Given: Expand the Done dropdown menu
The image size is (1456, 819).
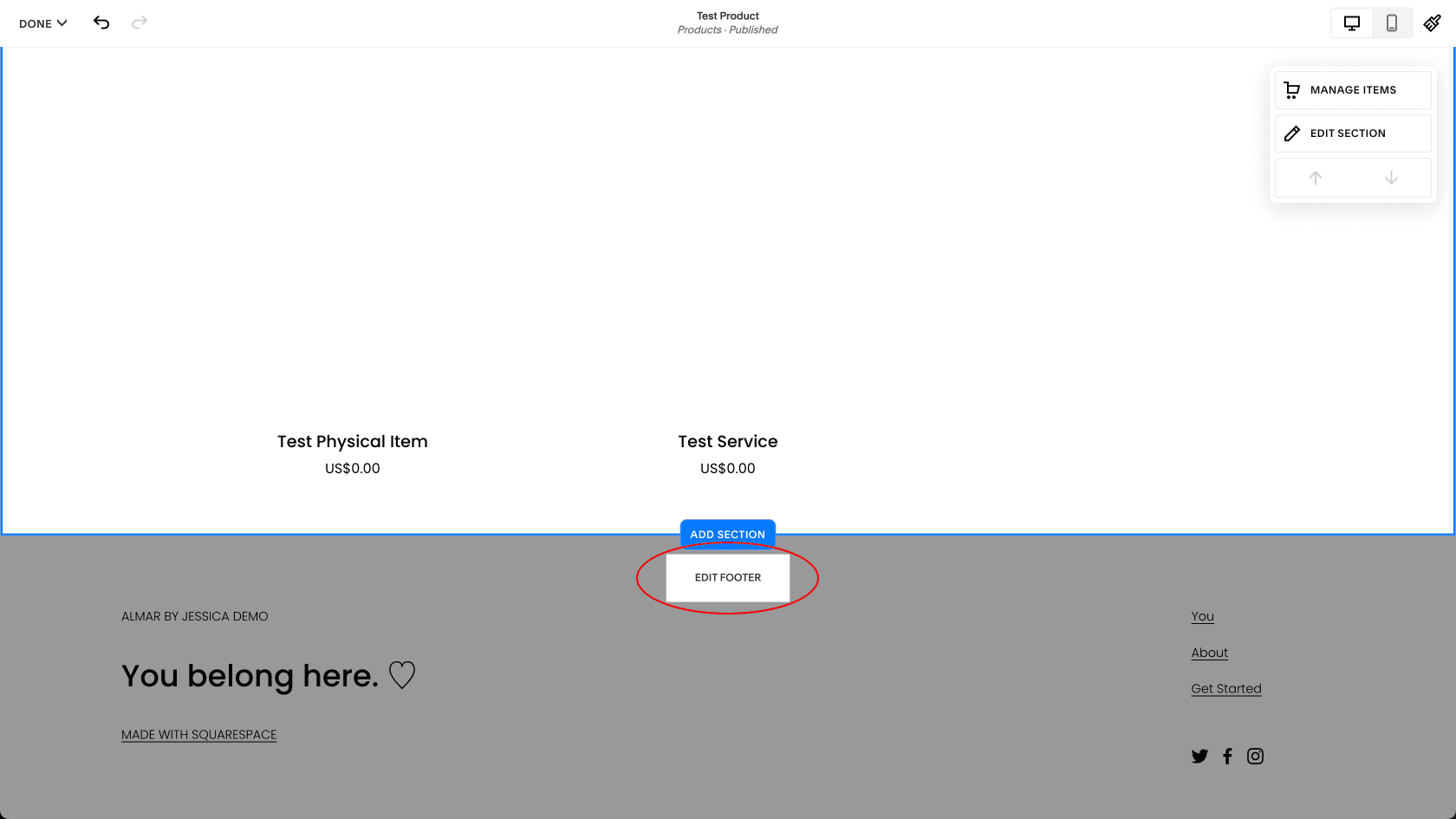Looking at the screenshot, I should tap(42, 23).
